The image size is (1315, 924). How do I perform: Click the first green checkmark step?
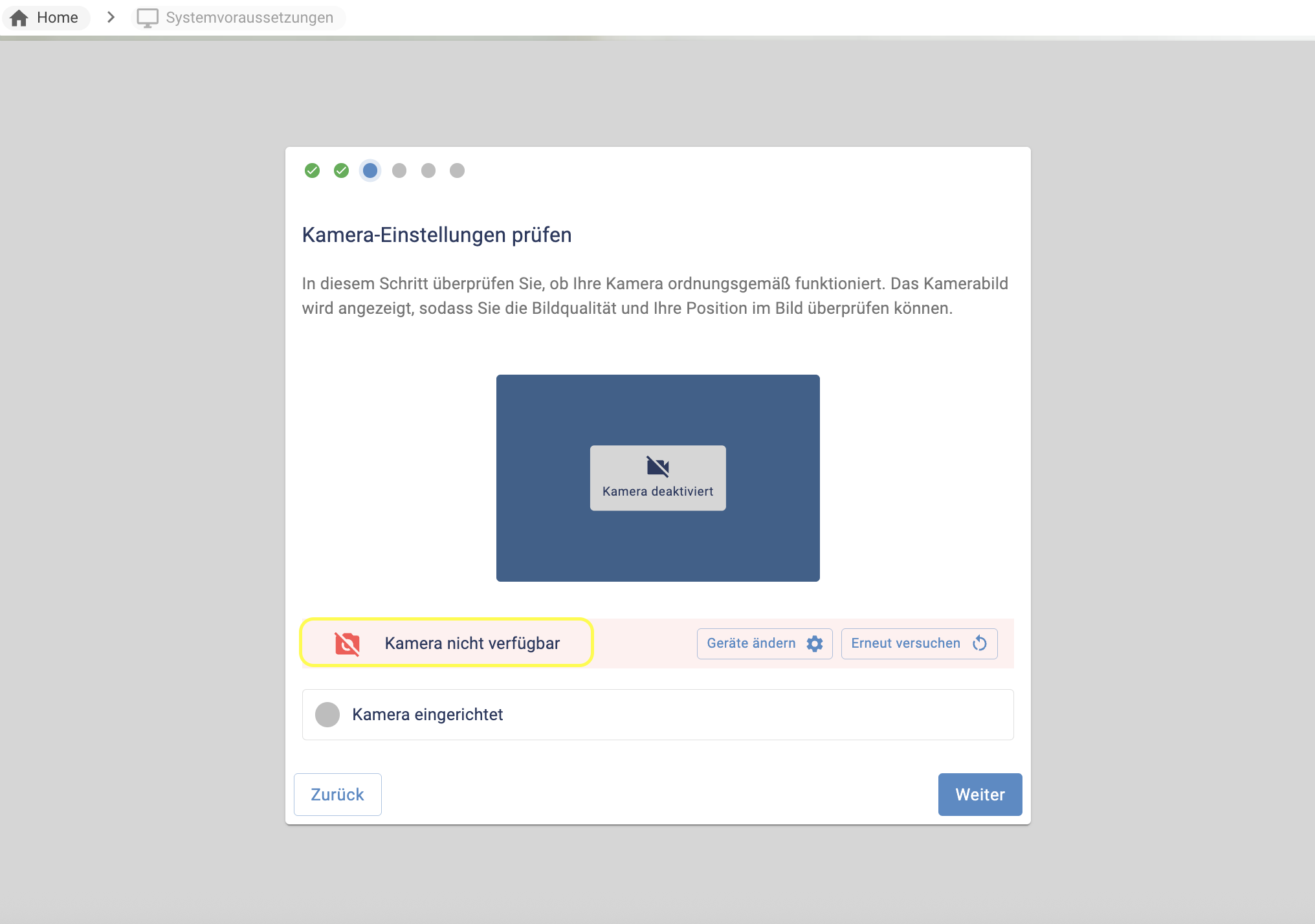coord(312,170)
